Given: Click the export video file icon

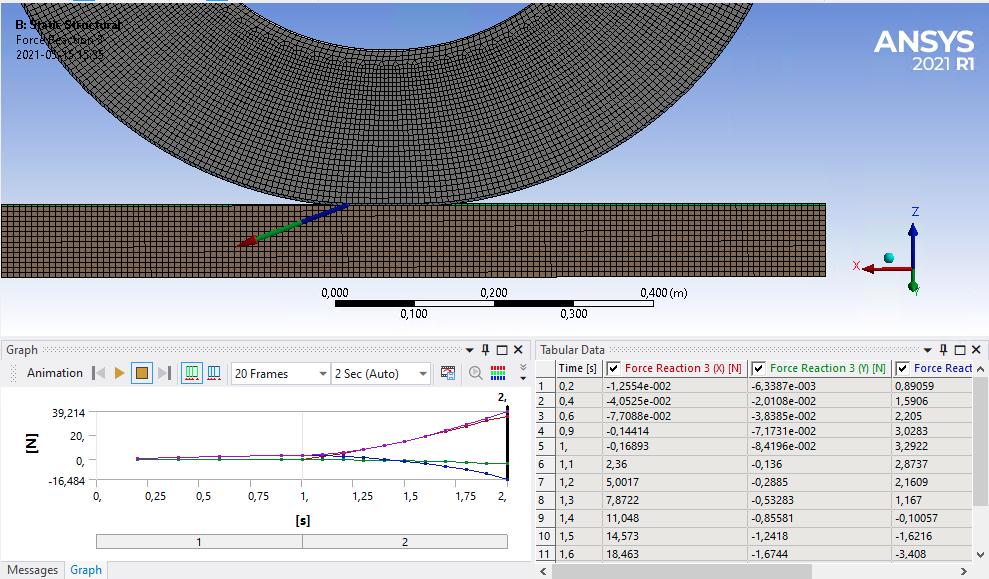Looking at the screenshot, I should (x=448, y=373).
